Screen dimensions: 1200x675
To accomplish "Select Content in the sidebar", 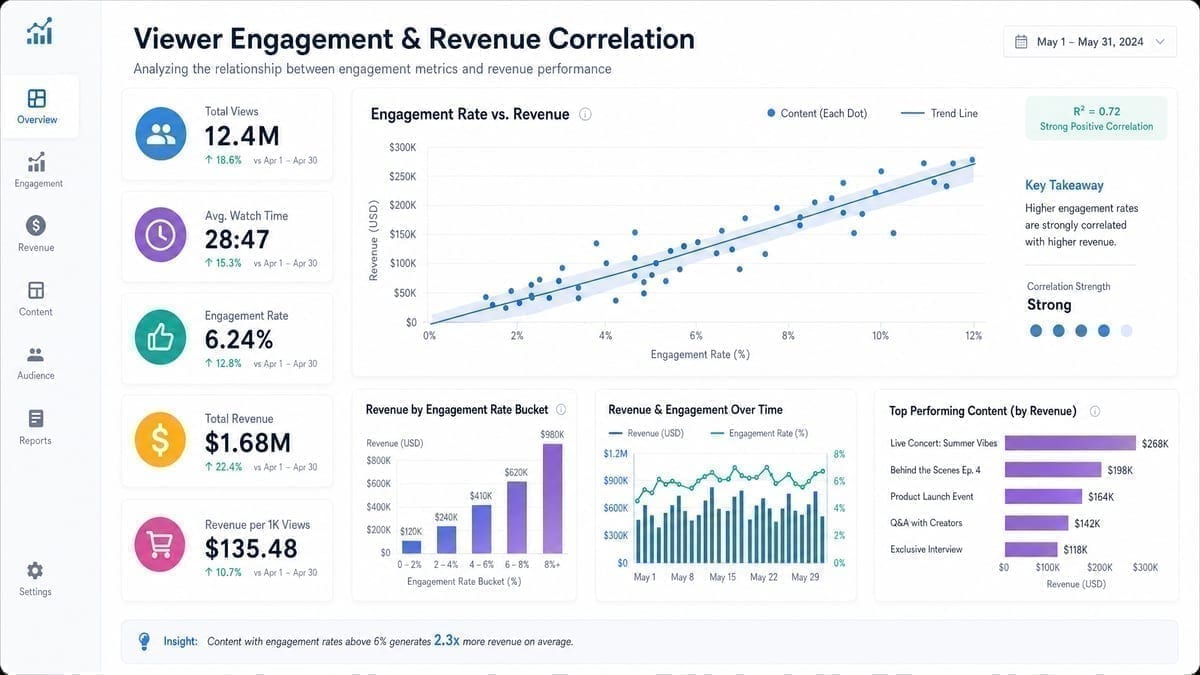I will (x=36, y=299).
